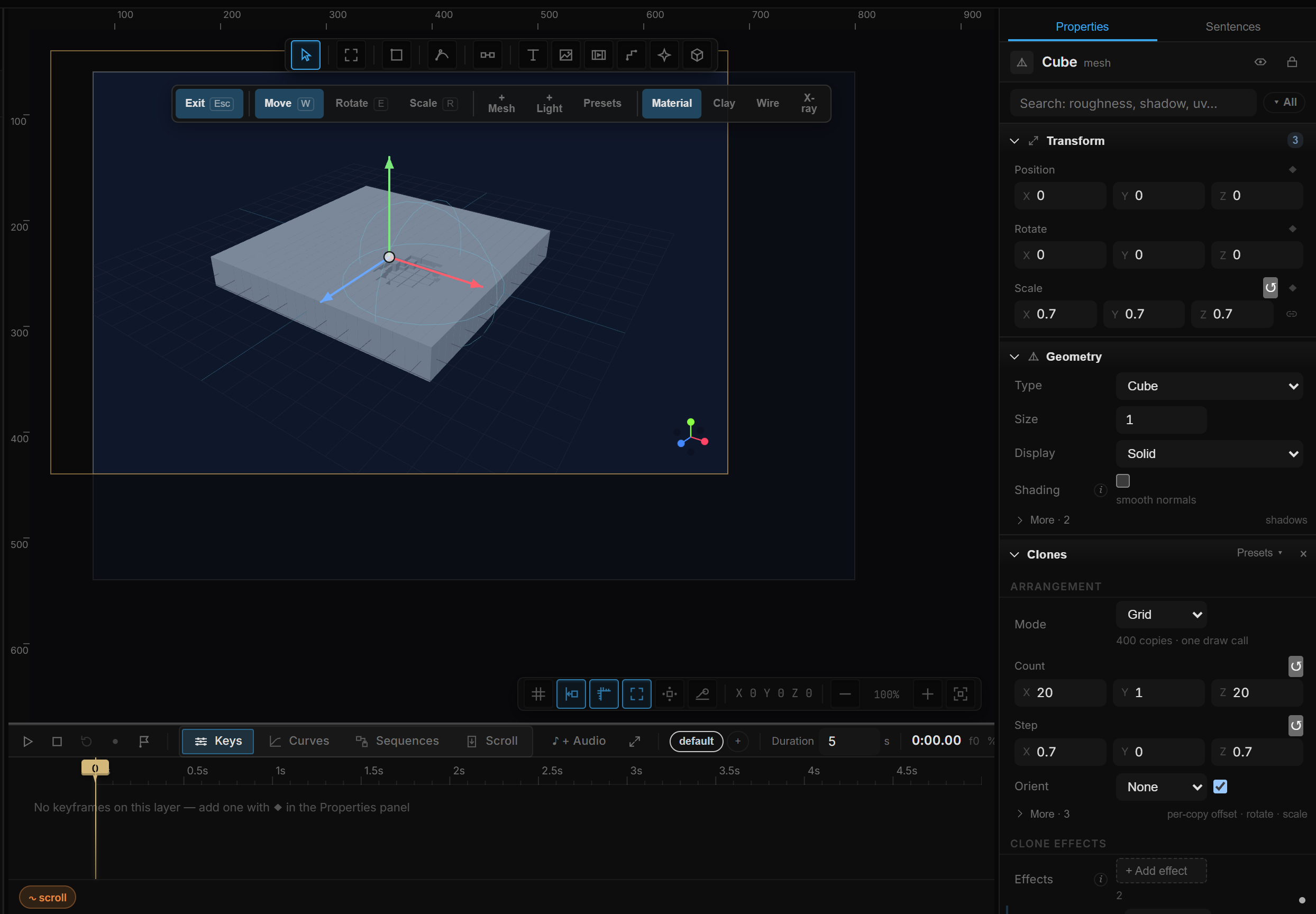Open the Curves timeline tab
Screen dimensions: 1316x914
click(299, 741)
